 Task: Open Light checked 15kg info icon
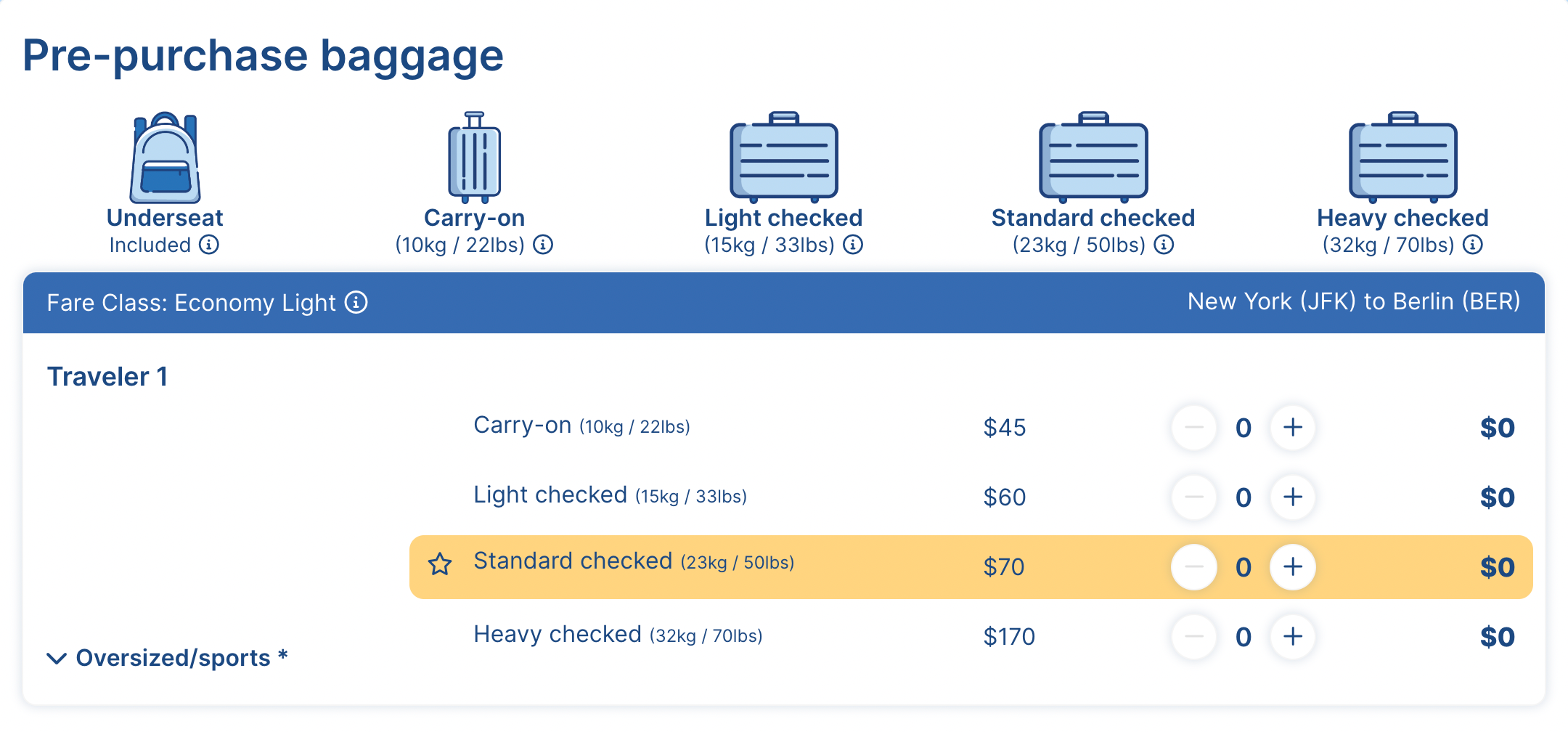[x=853, y=245]
